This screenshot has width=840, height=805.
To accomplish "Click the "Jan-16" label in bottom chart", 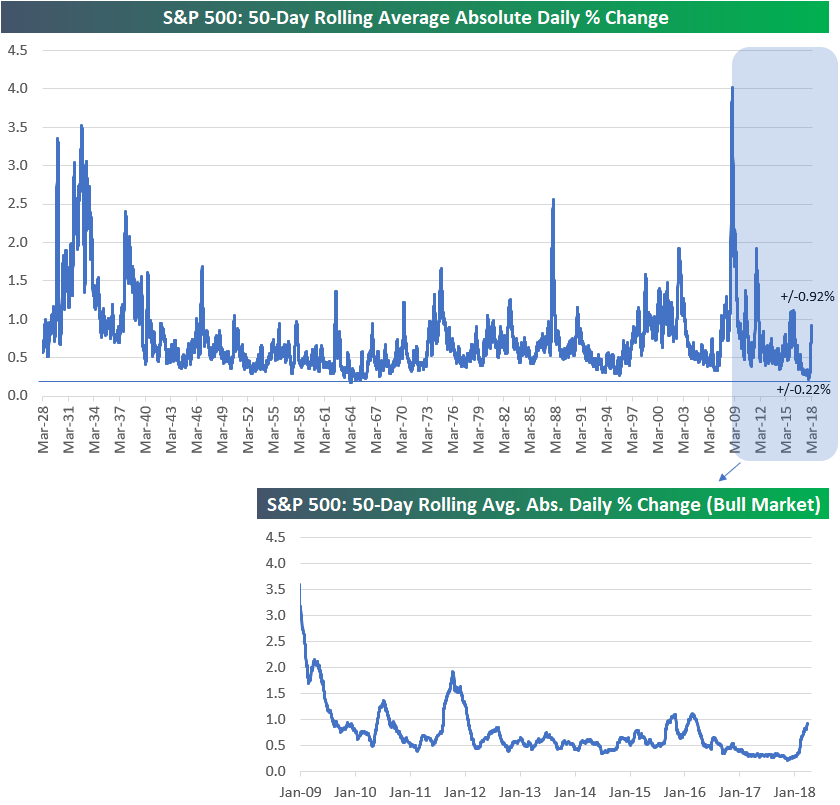I will tap(685, 792).
